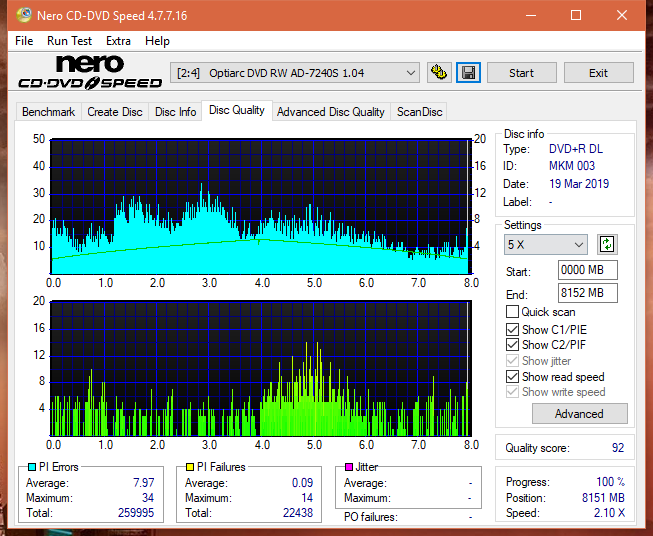Image resolution: width=653 pixels, height=536 pixels.
Task: Switch to Advanced Disc Quality tab
Action: 331,112
